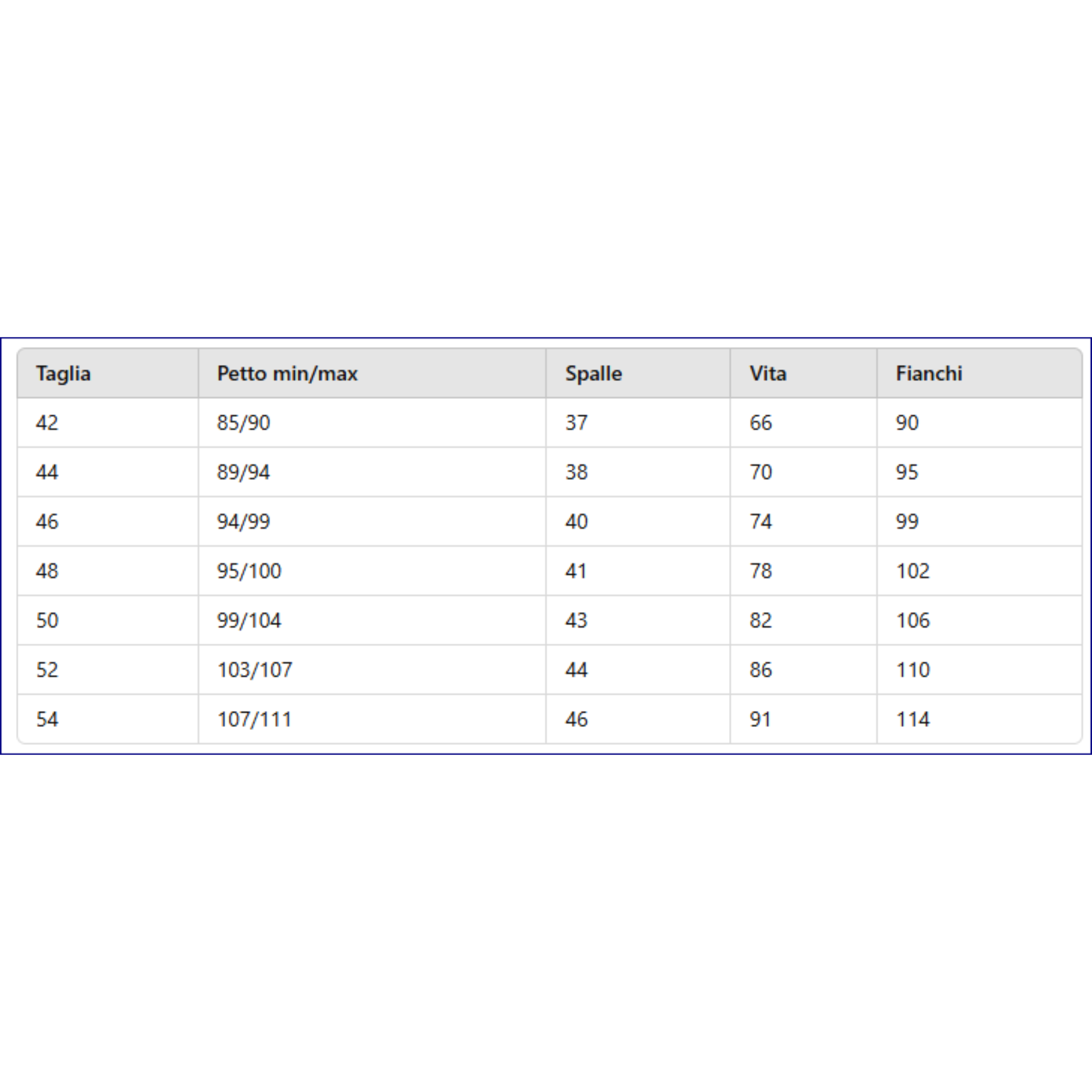Select size 44 row label

click(x=47, y=472)
